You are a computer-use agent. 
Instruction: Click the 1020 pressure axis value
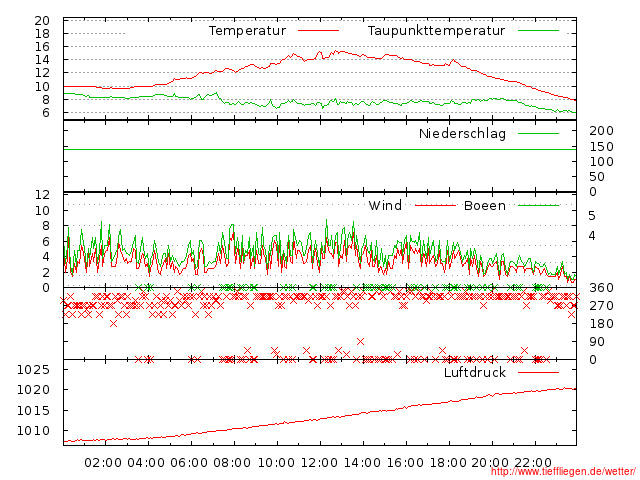(x=33, y=390)
